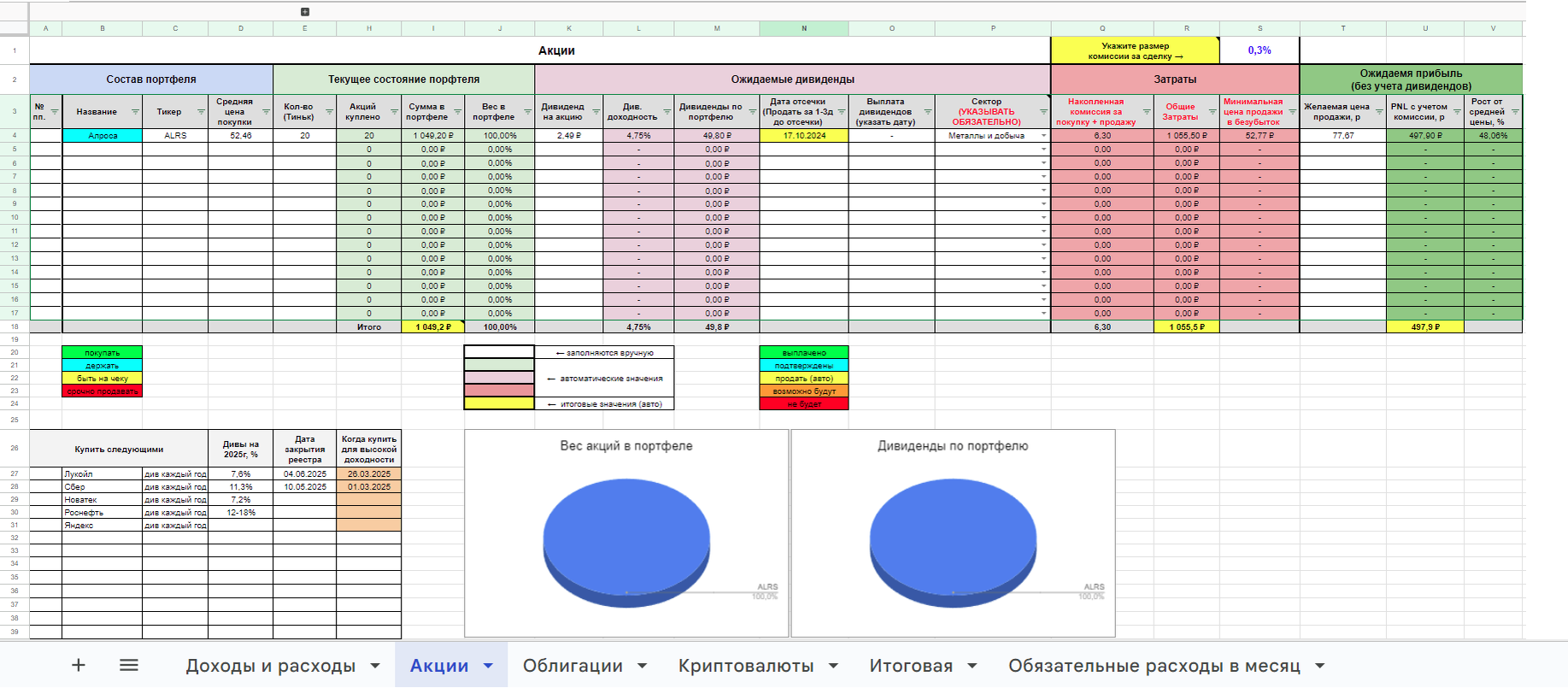Open Обязательные расходы в месяц tab options arrow

[1320, 666]
